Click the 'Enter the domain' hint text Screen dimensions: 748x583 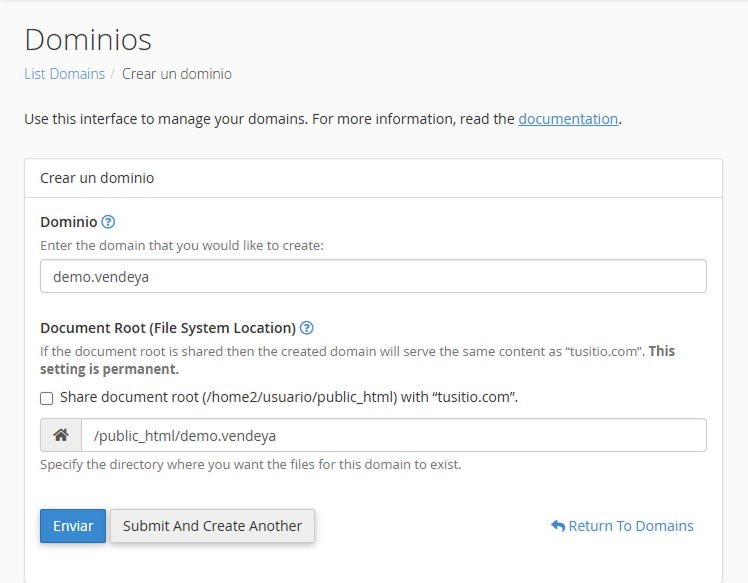182,245
